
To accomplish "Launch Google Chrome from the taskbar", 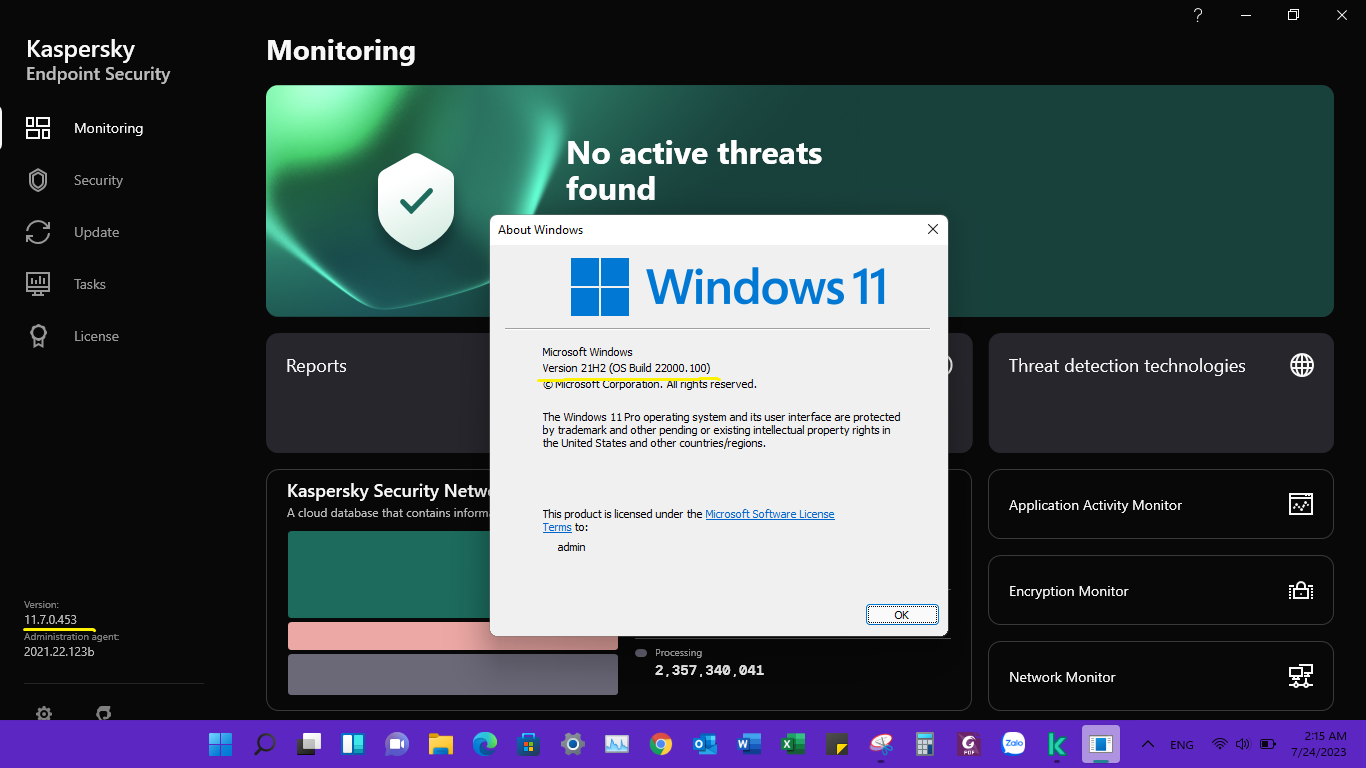I will pos(661,744).
